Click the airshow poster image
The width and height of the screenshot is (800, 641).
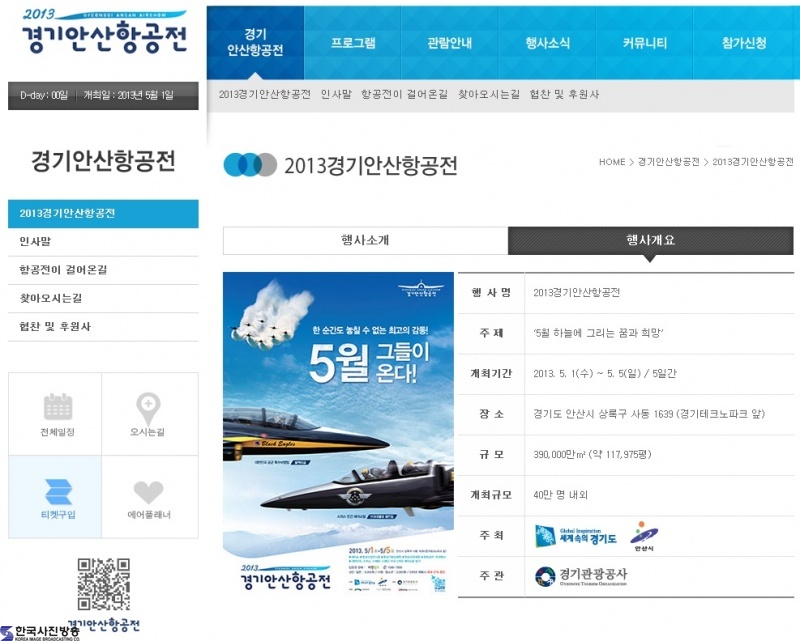[338, 434]
